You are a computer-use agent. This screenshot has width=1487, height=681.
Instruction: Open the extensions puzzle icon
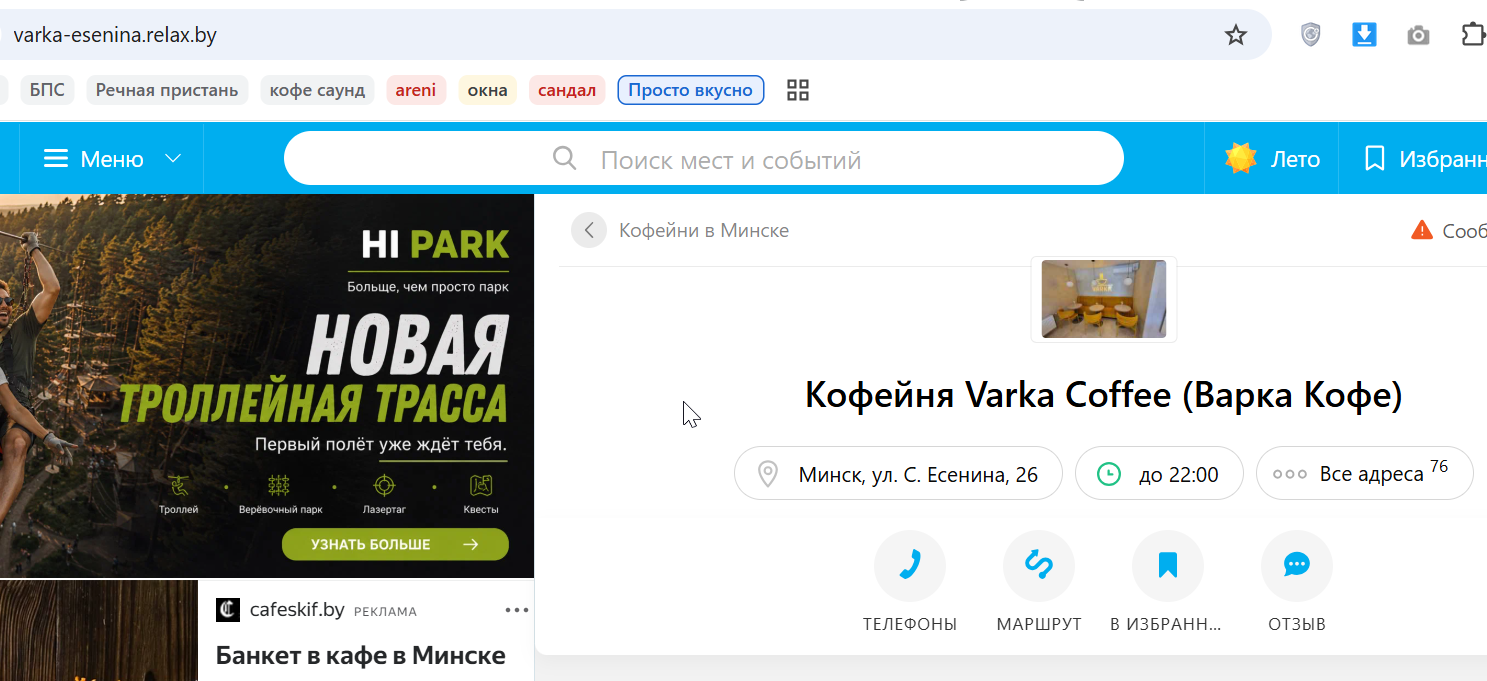(1473, 35)
